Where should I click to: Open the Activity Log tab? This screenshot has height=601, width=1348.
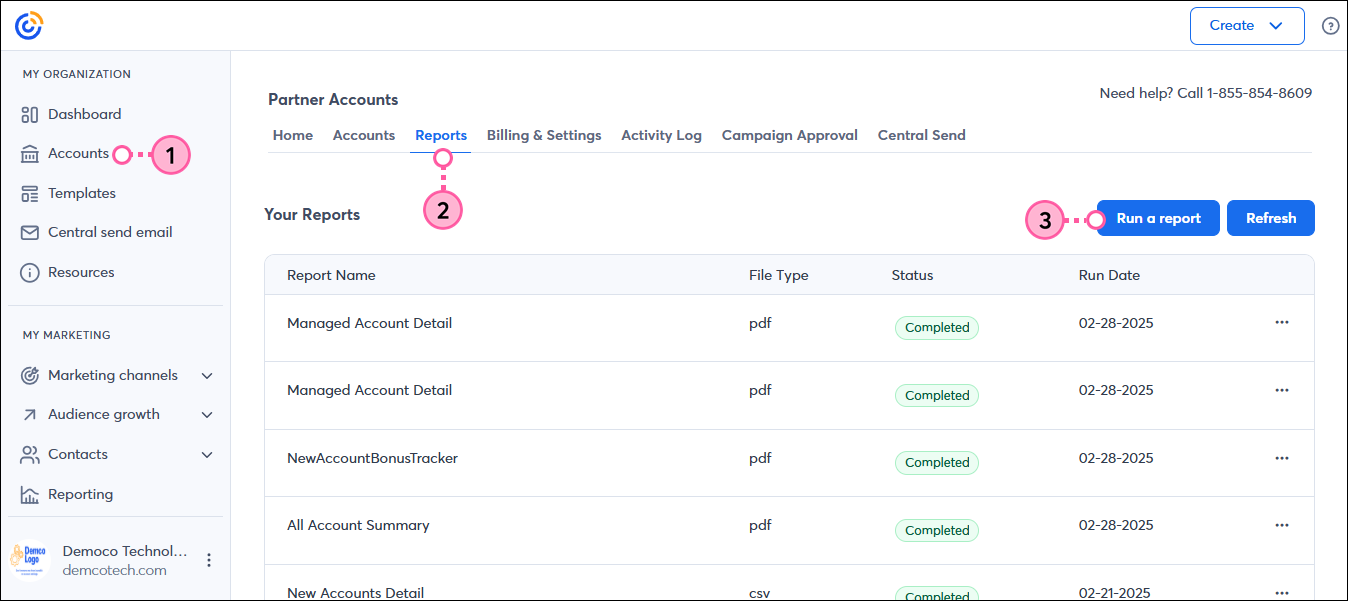tap(661, 135)
